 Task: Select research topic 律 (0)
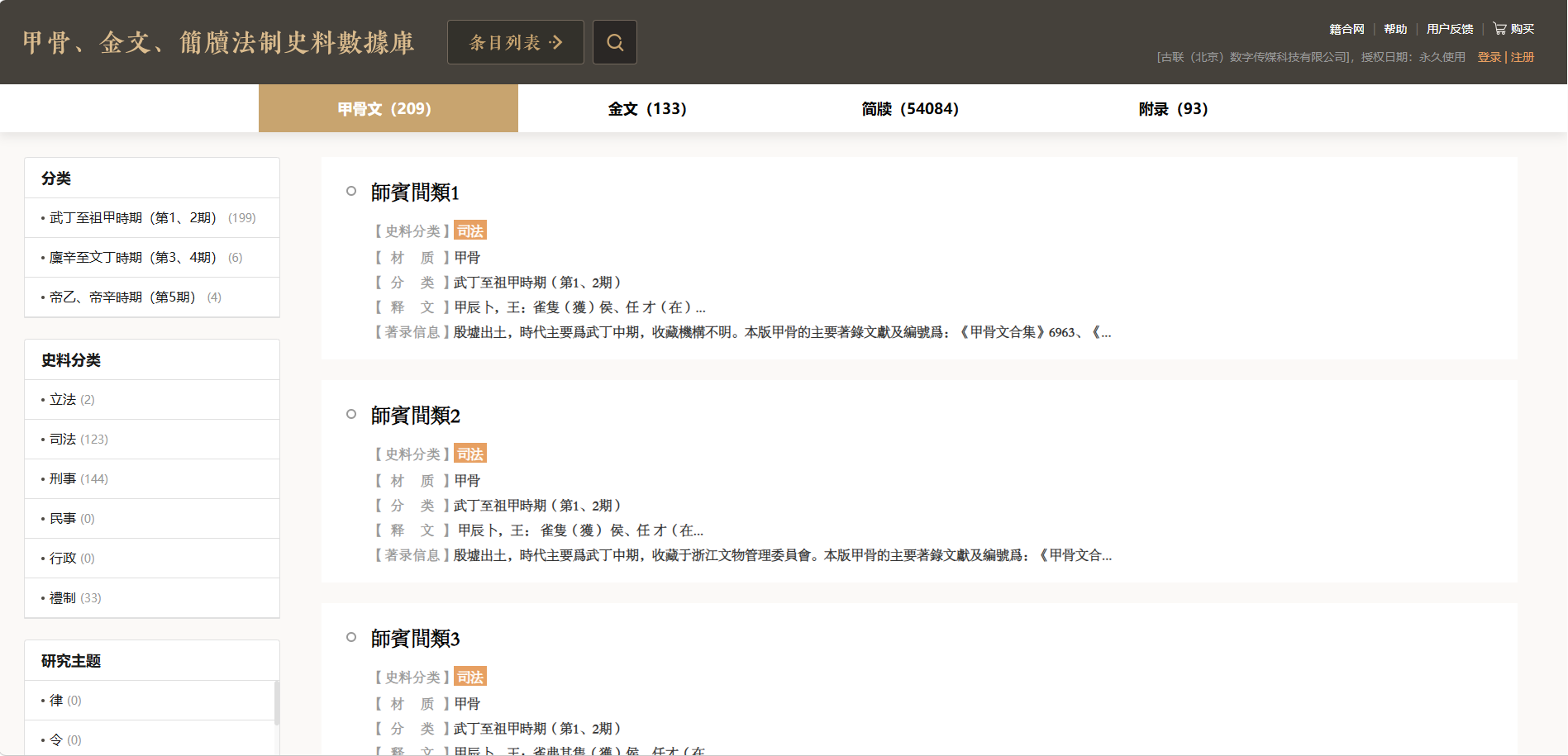point(150,701)
